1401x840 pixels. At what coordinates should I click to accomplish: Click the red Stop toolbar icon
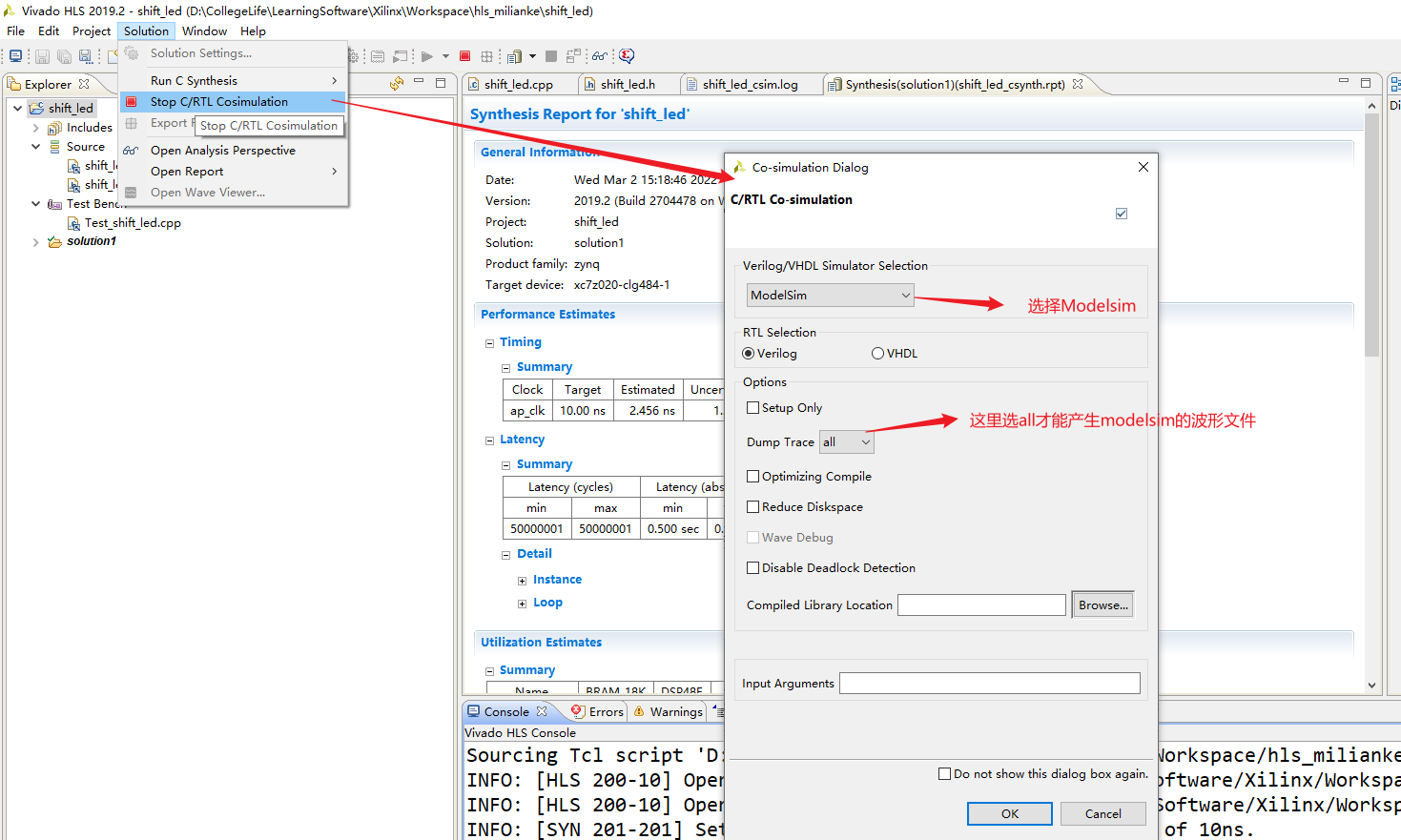click(464, 56)
